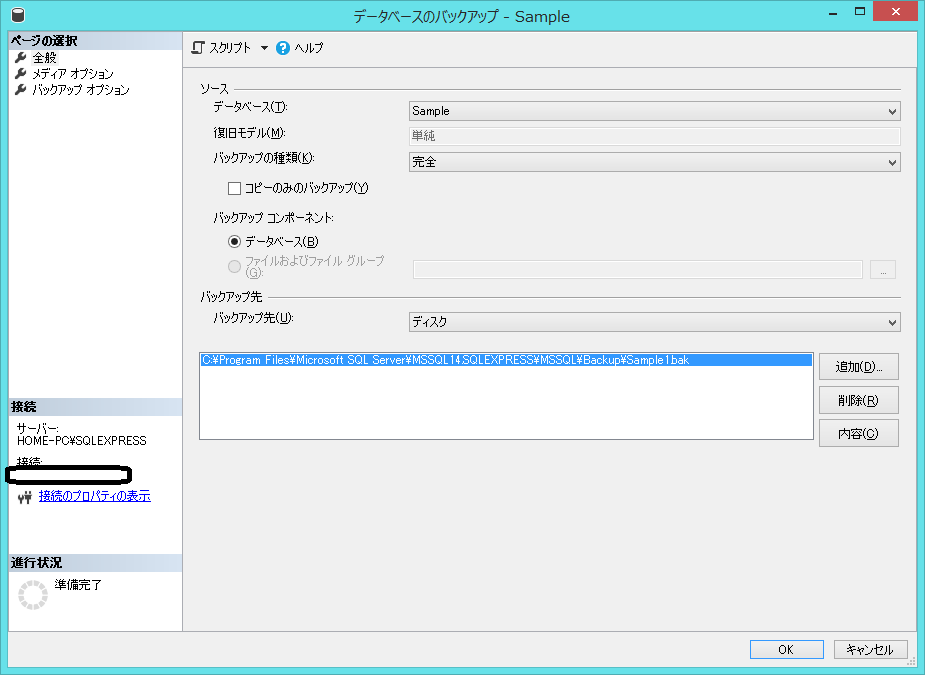Click the ellipsis browse button for file groups
The image size is (925, 675).
click(x=883, y=269)
